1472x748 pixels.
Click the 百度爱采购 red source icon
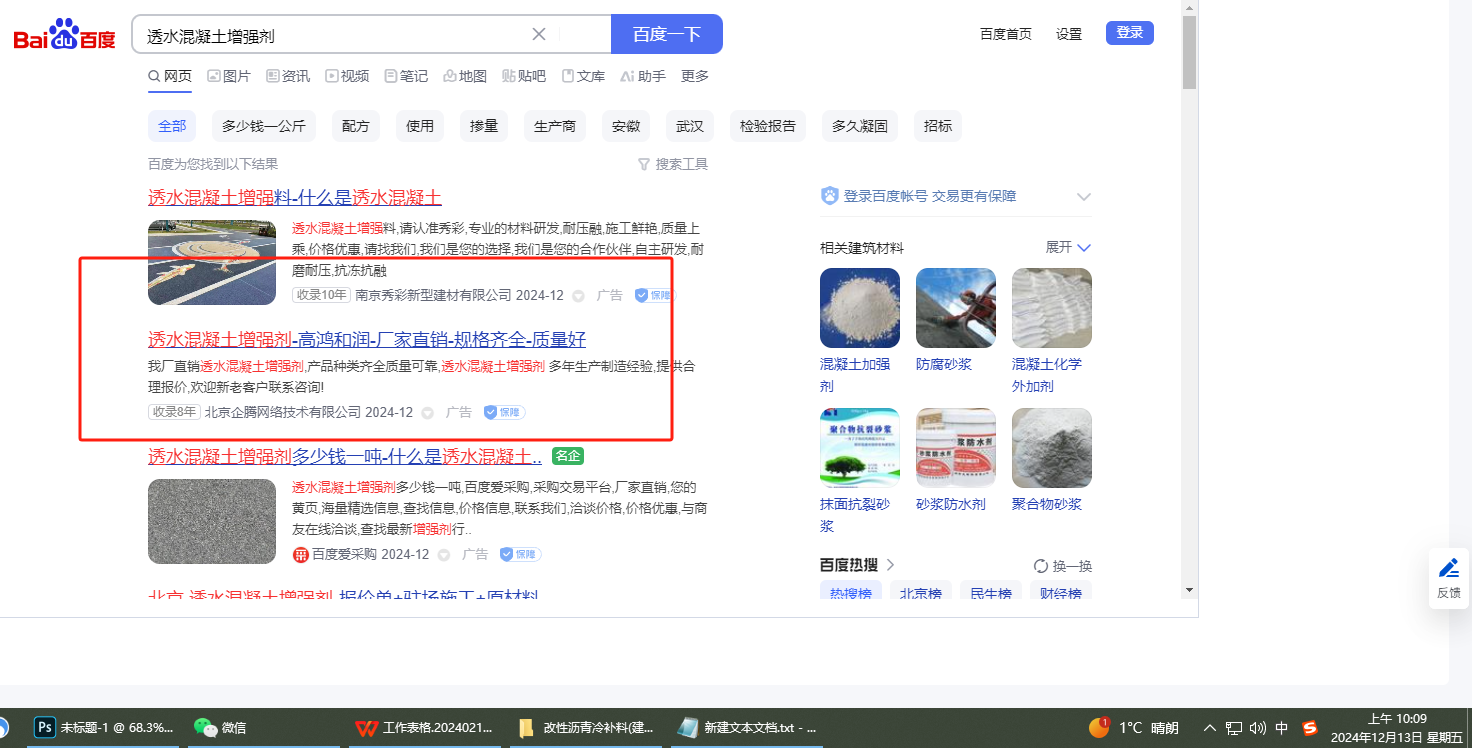coord(300,555)
